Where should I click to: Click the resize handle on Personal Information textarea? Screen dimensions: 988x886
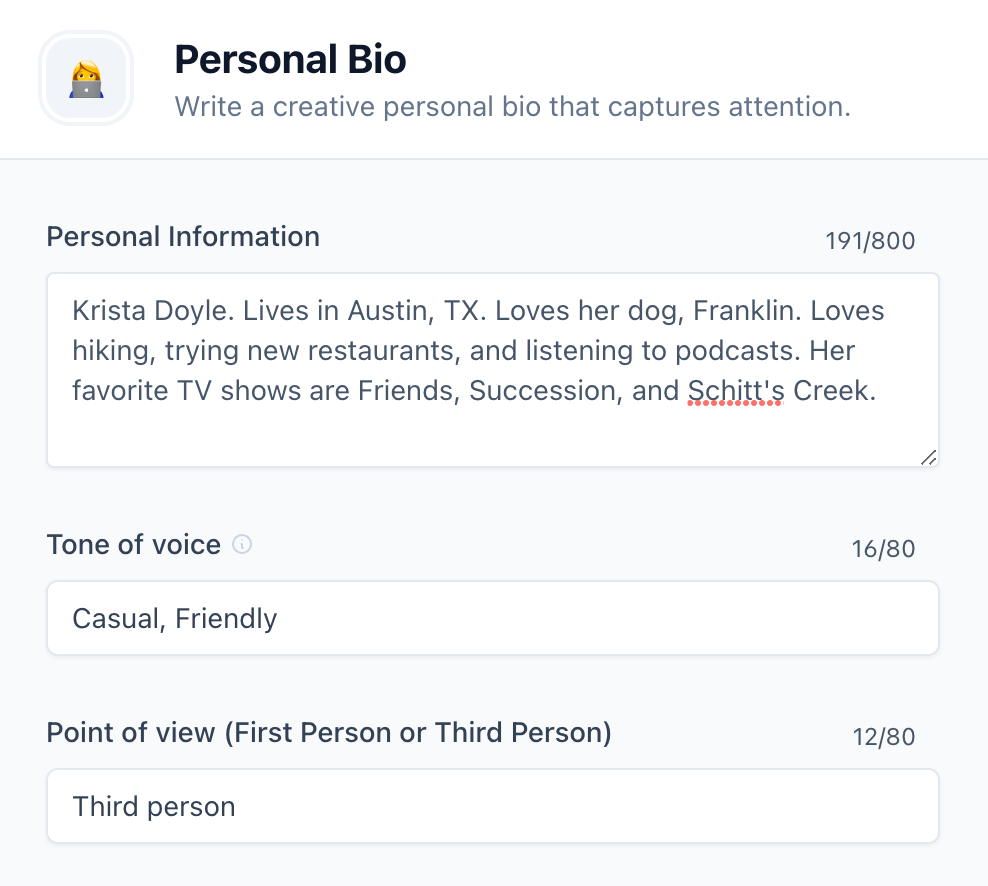[x=929, y=458]
